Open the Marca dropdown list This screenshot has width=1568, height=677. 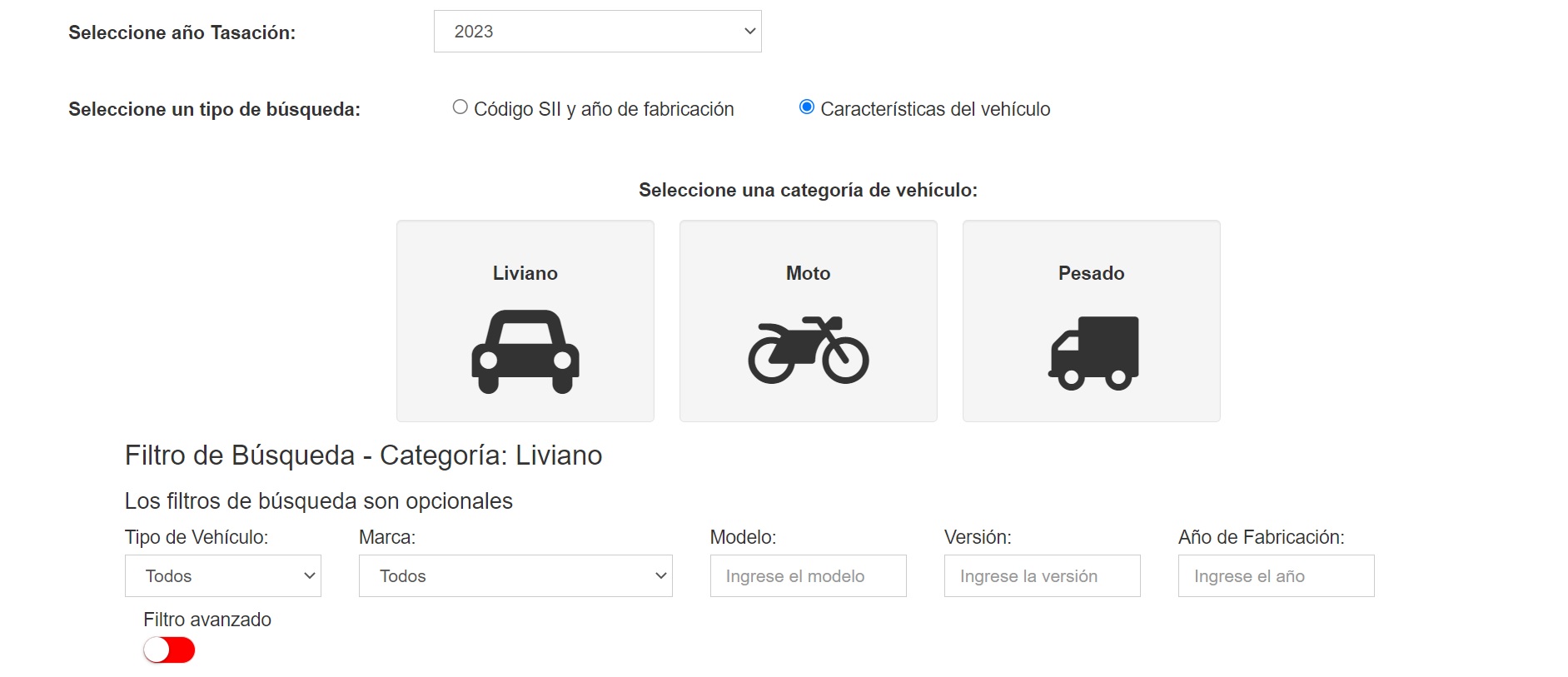point(515,576)
